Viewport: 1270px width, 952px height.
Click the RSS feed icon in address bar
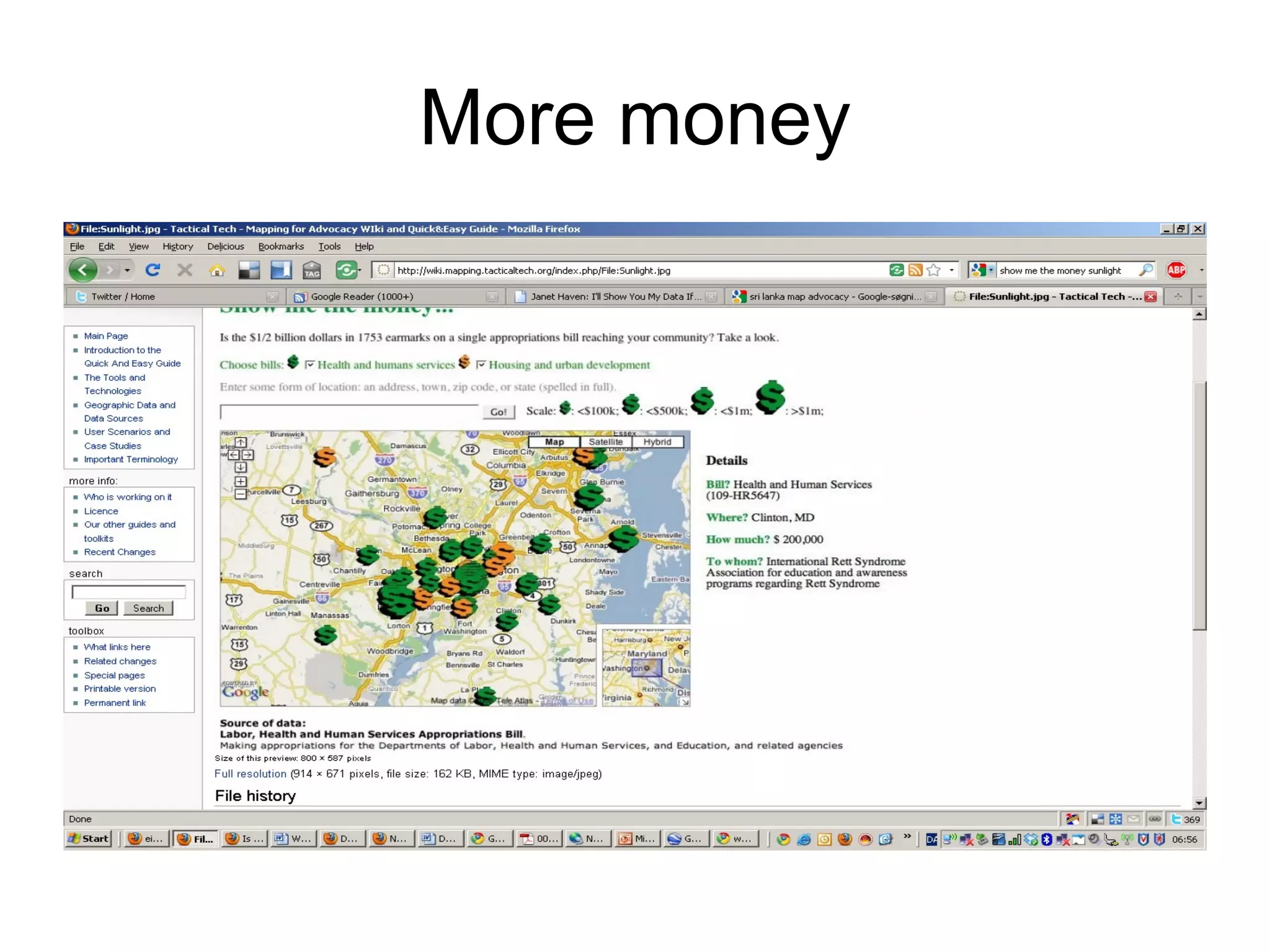tap(915, 270)
